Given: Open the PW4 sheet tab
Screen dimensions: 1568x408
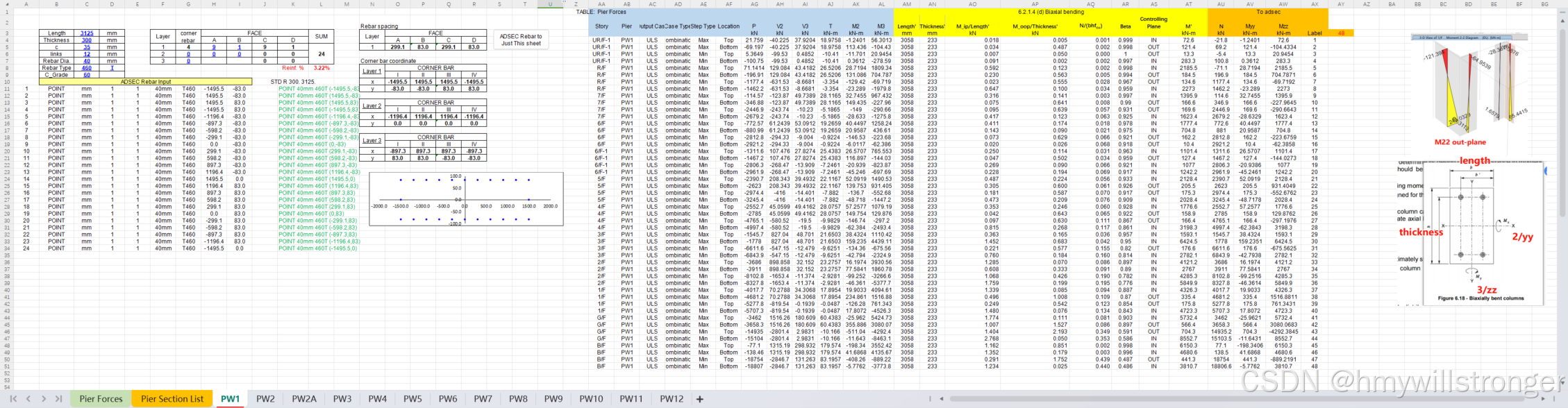Looking at the screenshot, I should (378, 399).
